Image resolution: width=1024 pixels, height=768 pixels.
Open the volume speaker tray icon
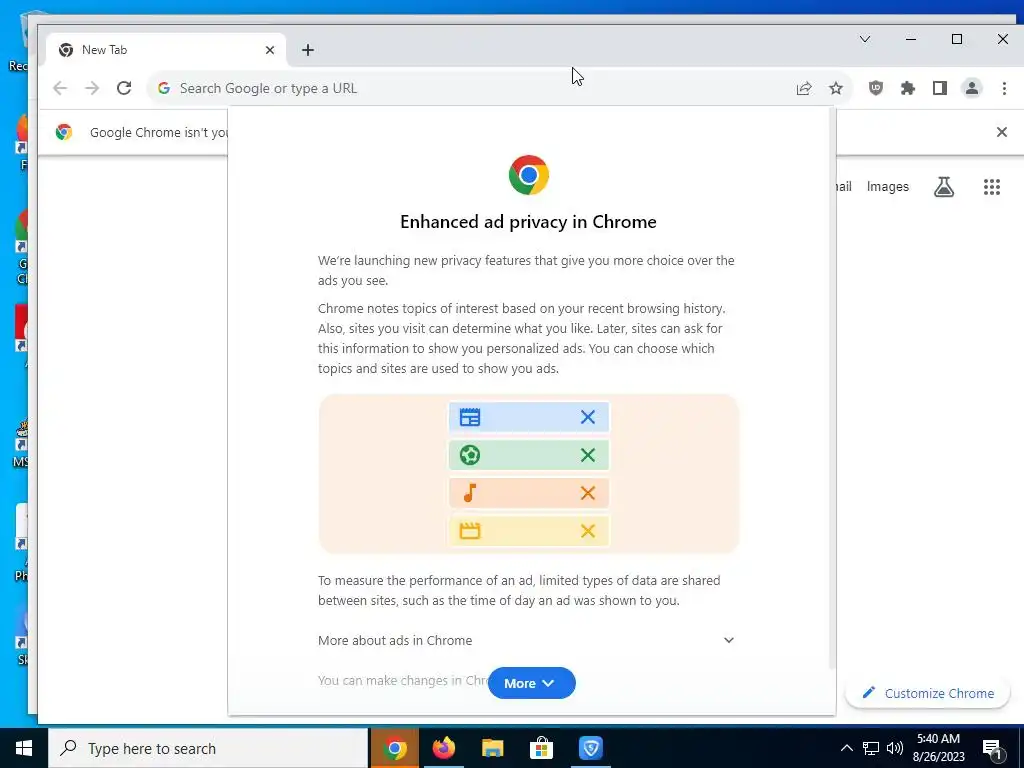(895, 748)
